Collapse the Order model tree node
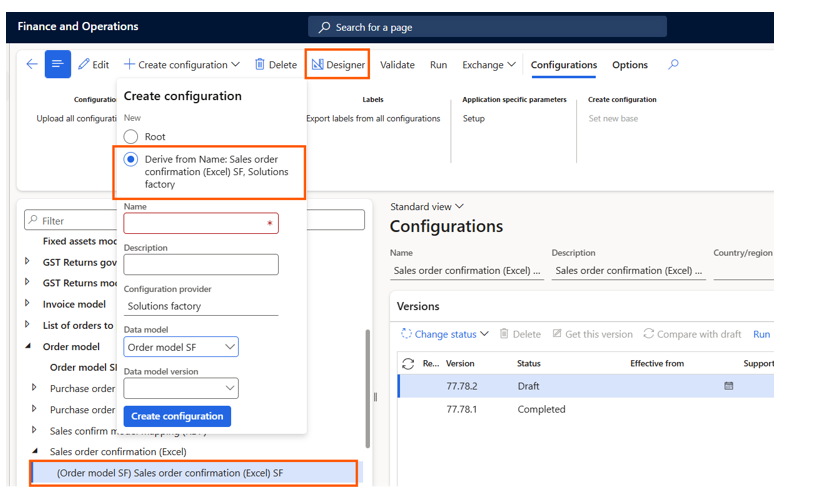The width and height of the screenshot is (824, 499). (28, 346)
